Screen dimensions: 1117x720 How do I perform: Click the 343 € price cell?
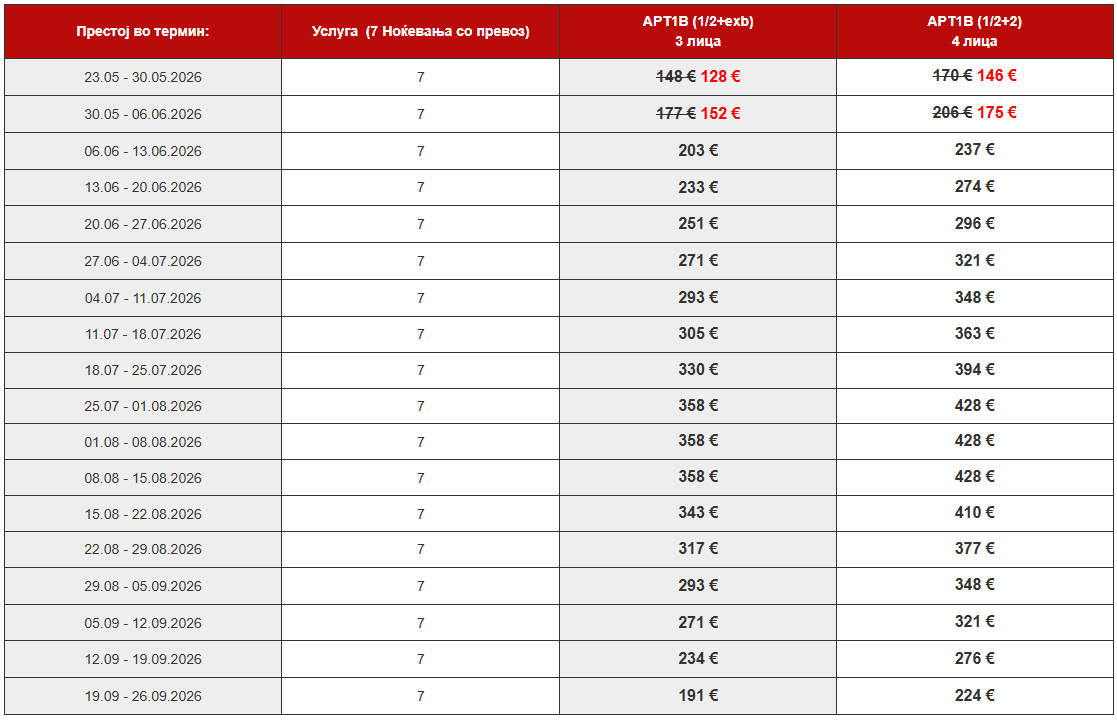pyautogui.click(x=698, y=513)
